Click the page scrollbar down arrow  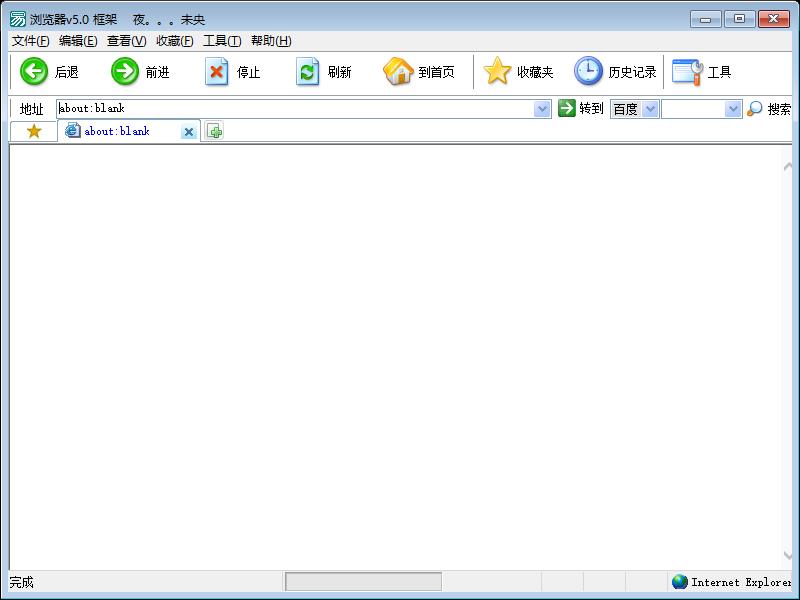pyautogui.click(x=787, y=555)
